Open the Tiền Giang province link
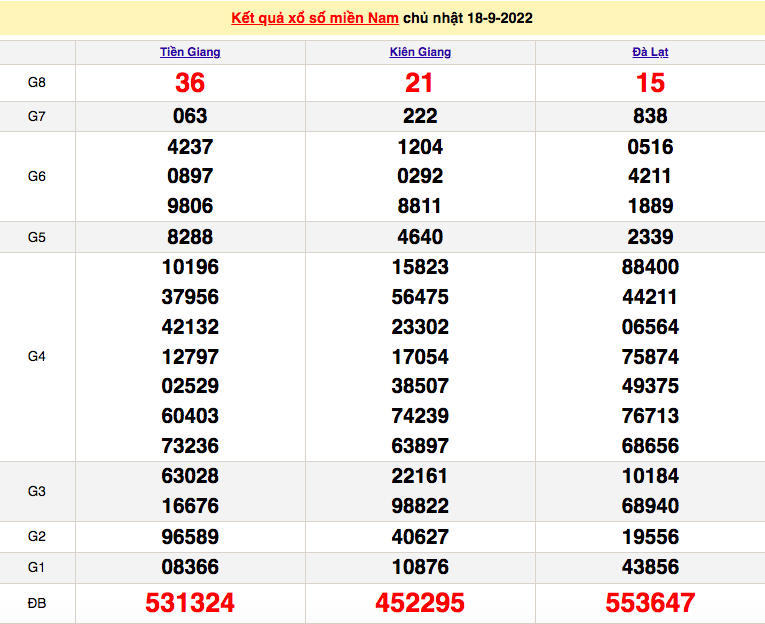 190,52
